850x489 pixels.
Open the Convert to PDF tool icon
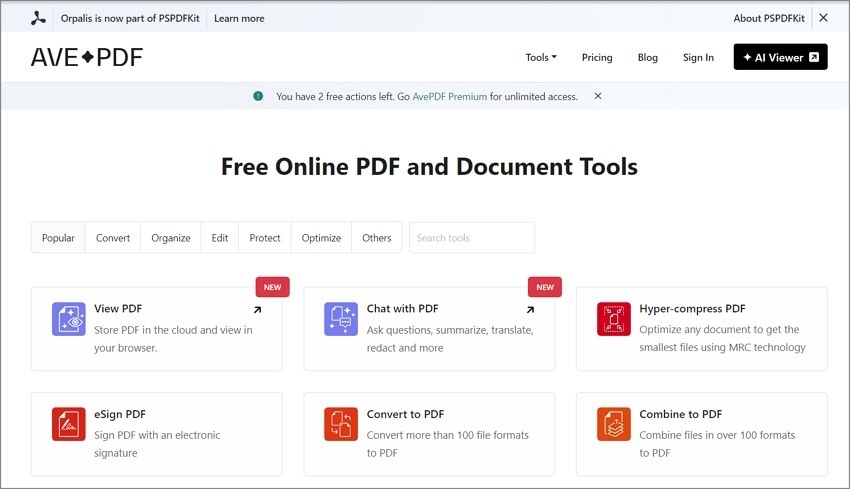tap(341, 424)
